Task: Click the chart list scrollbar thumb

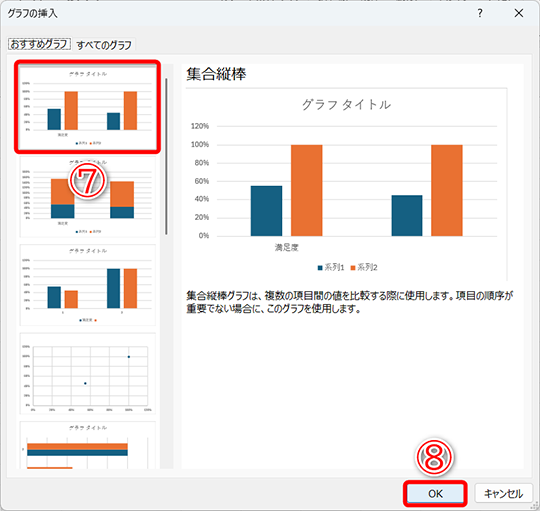Action: 166,157
